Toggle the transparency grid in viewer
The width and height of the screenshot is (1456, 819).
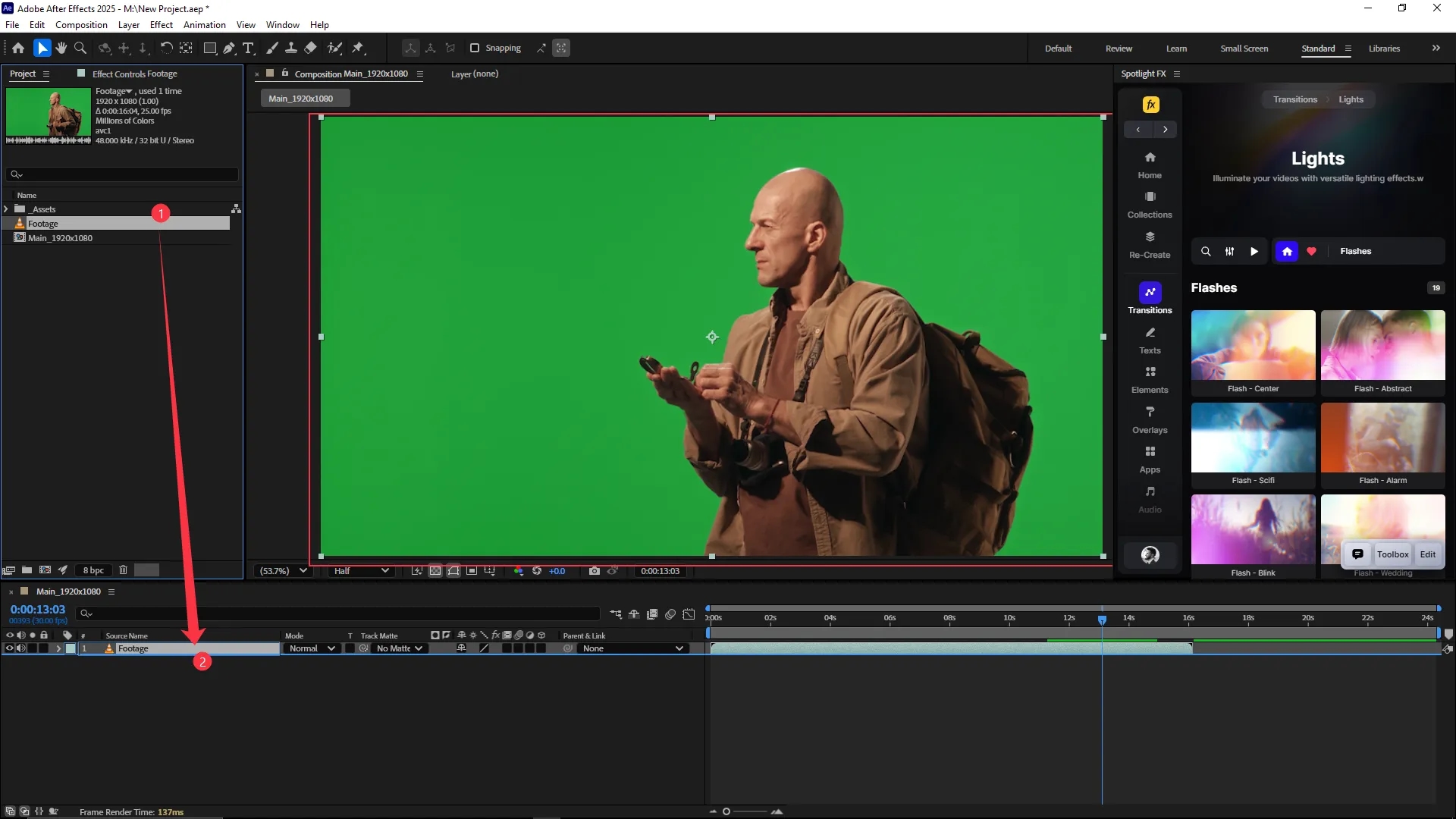click(435, 571)
